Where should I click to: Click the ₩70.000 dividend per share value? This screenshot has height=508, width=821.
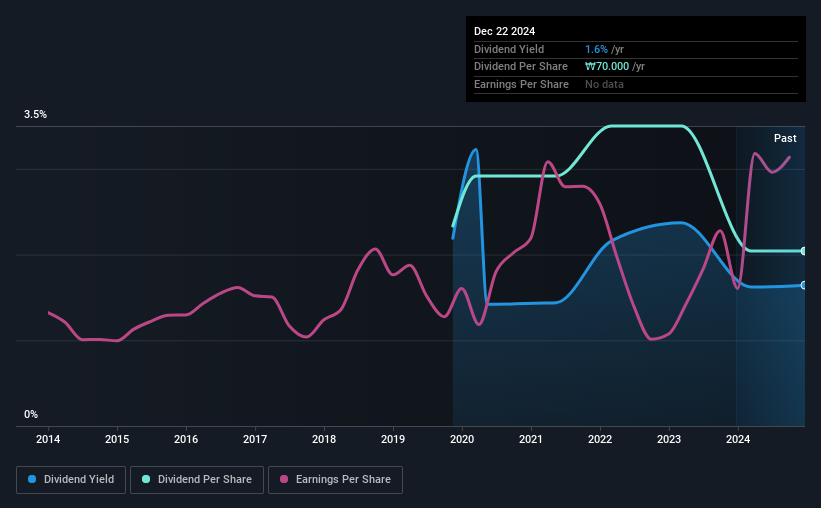[x=607, y=67]
